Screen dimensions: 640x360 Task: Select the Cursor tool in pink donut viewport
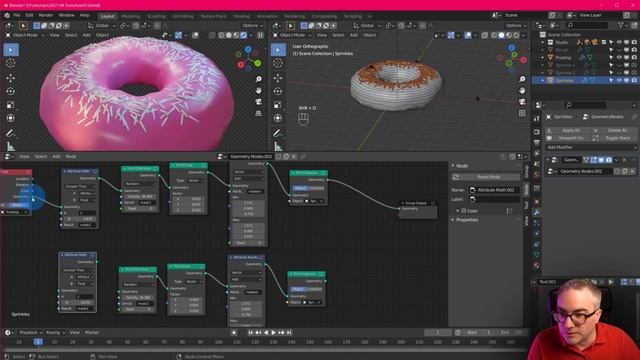click(x=11, y=63)
